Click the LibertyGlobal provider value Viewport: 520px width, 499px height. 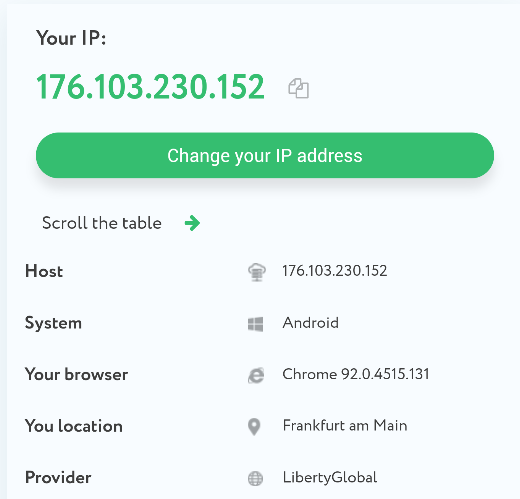330,477
